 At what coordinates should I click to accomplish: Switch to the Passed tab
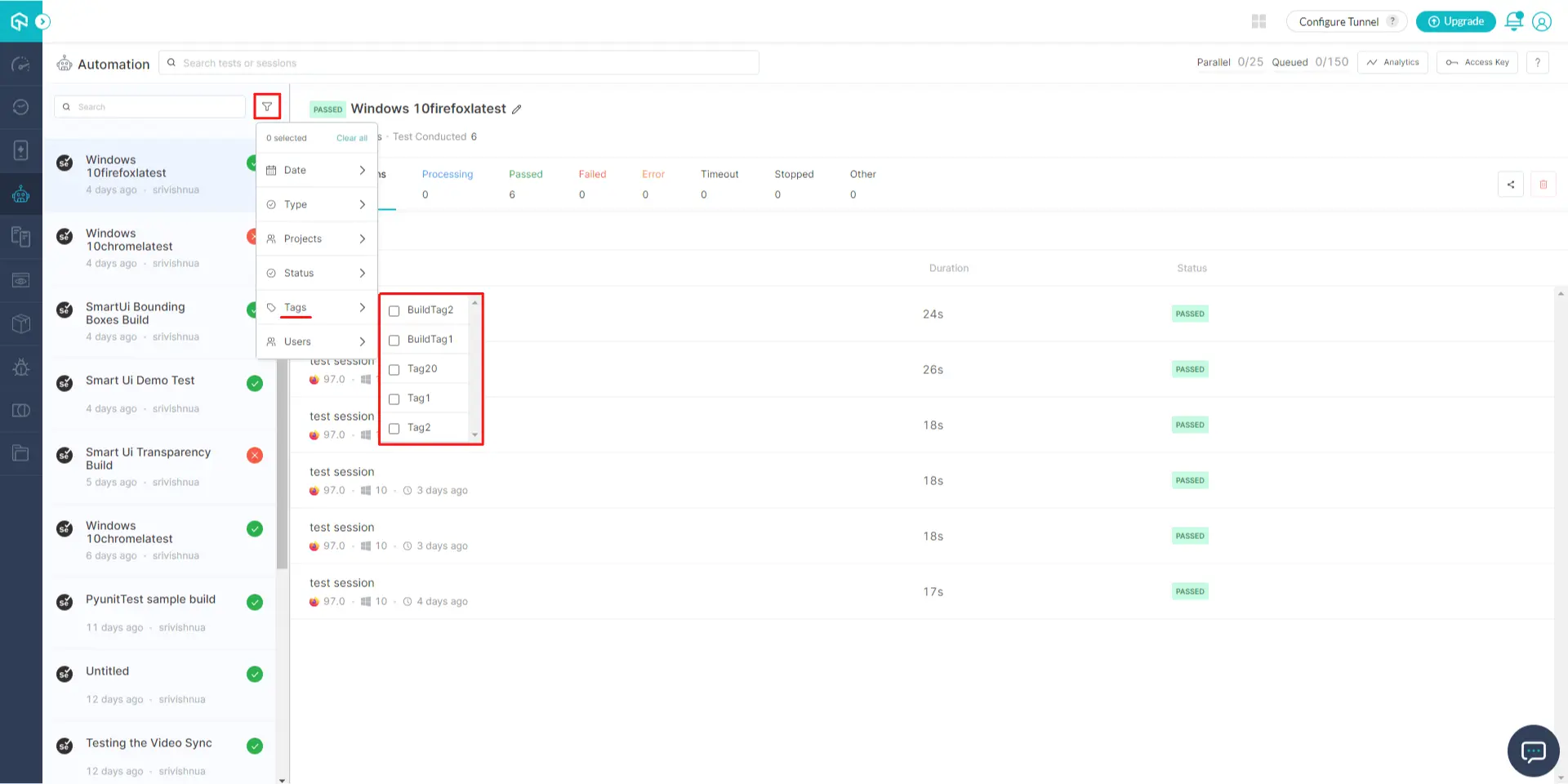point(525,174)
